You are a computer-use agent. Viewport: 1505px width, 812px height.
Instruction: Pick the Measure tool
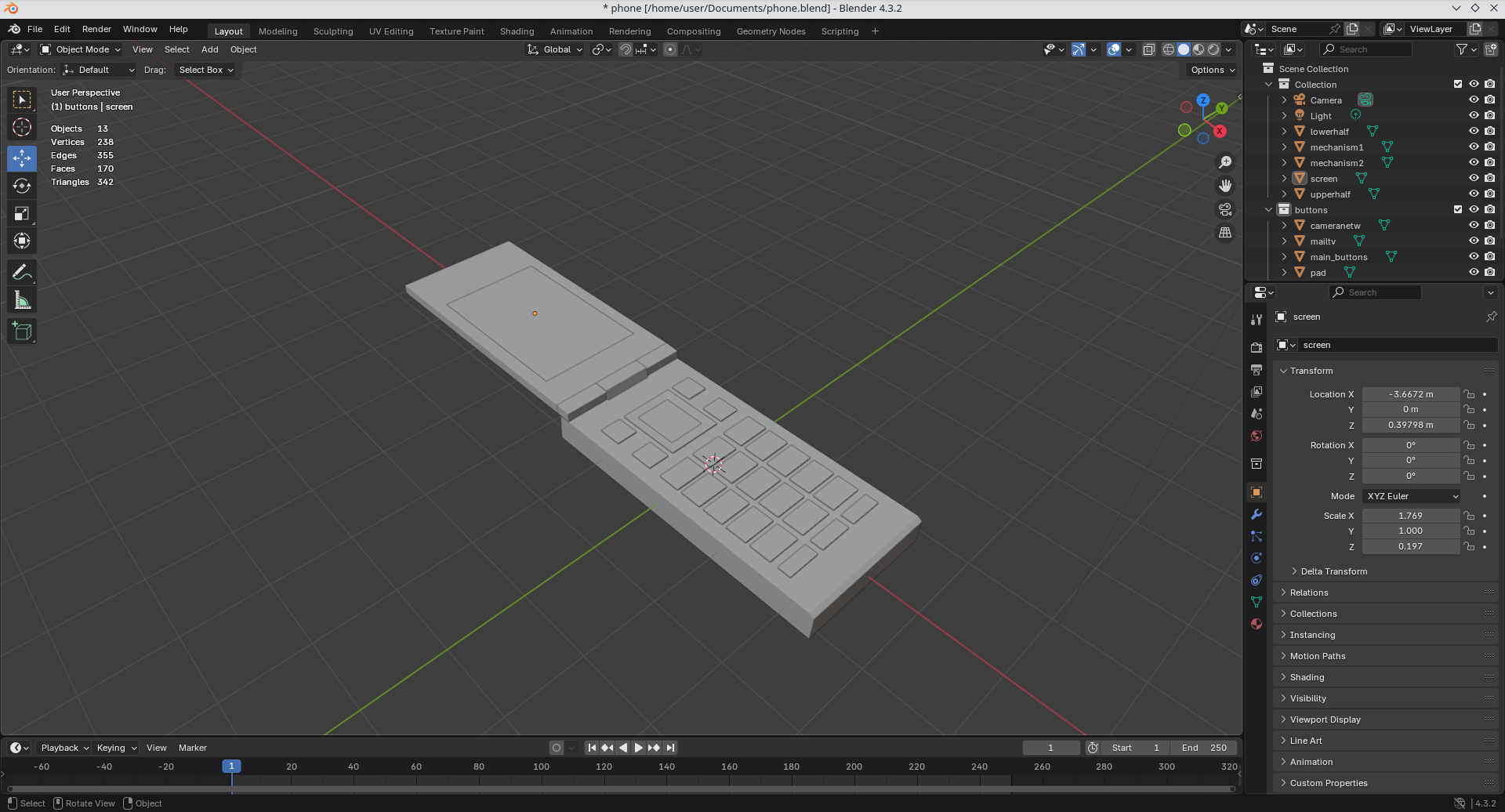pos(22,301)
